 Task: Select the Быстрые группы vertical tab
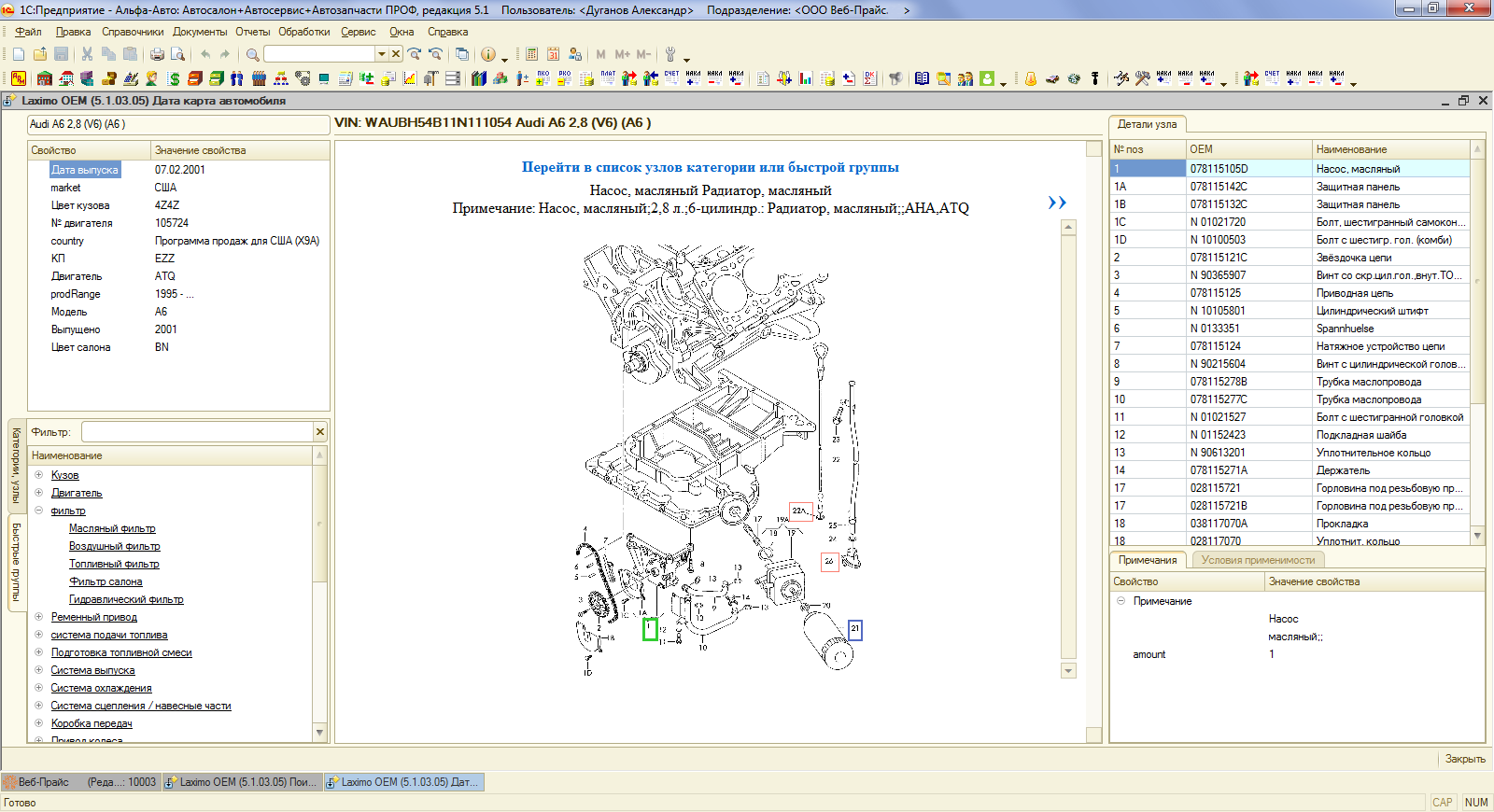coord(16,562)
